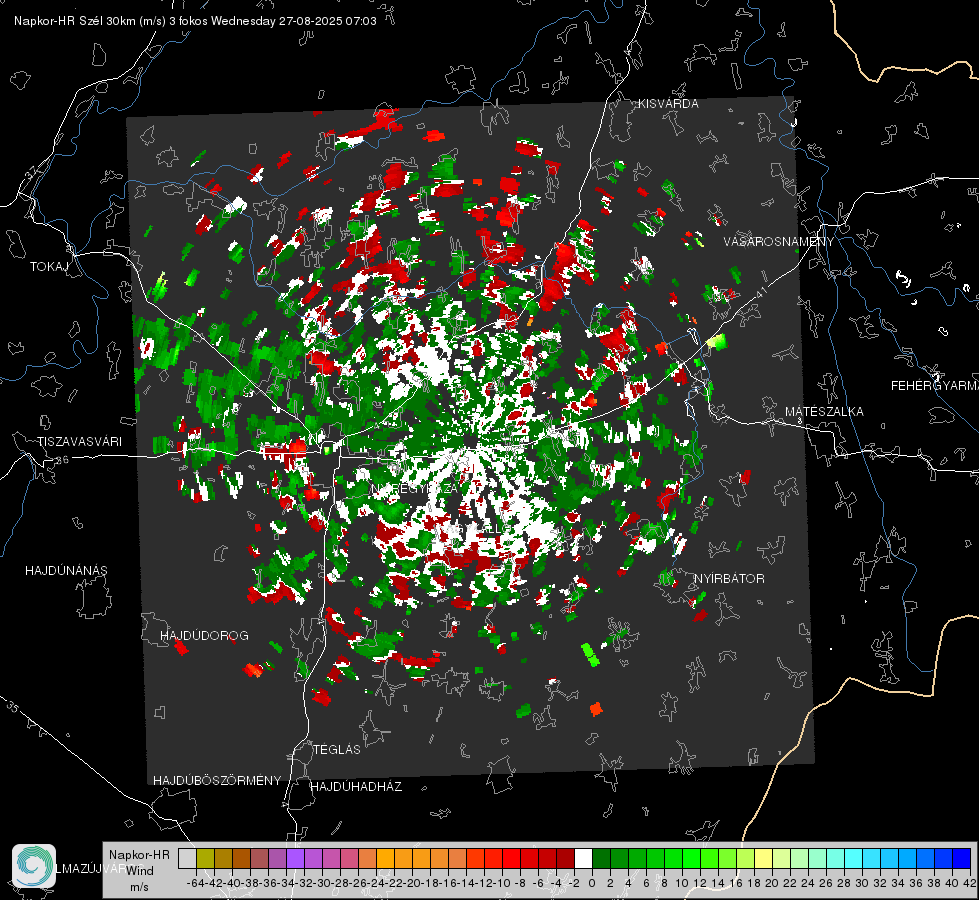Screen dimensions: 979x900
Task: Click the HAJDÚHADHÁZ city label
Action: pyautogui.click(x=356, y=786)
